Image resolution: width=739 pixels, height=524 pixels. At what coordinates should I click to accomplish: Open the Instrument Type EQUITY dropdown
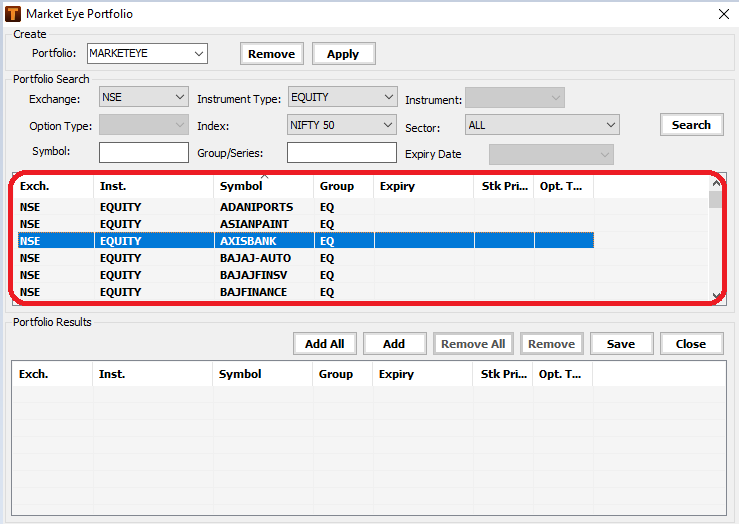[343, 97]
